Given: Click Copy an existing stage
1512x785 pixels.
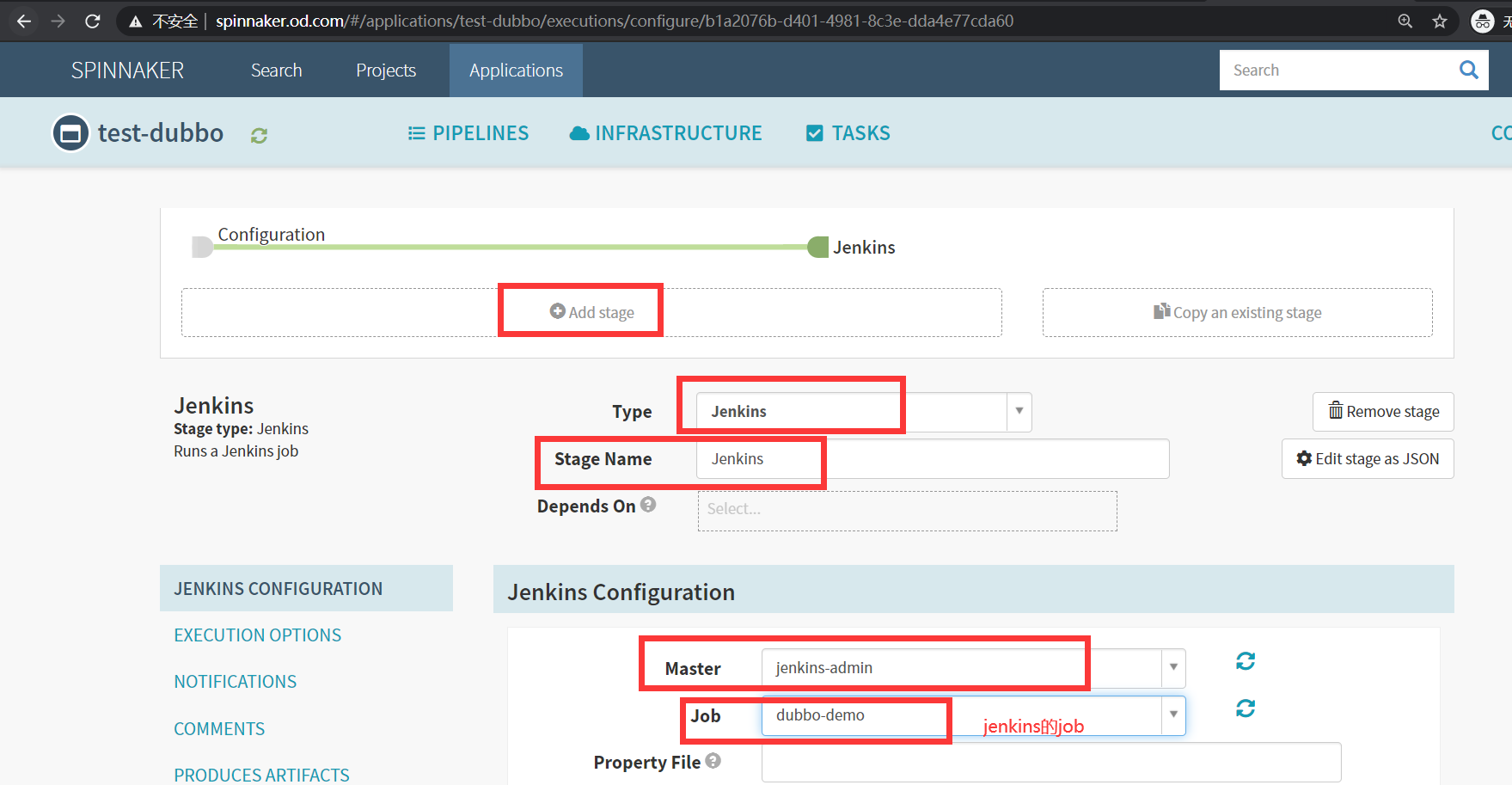Looking at the screenshot, I should click(1238, 312).
